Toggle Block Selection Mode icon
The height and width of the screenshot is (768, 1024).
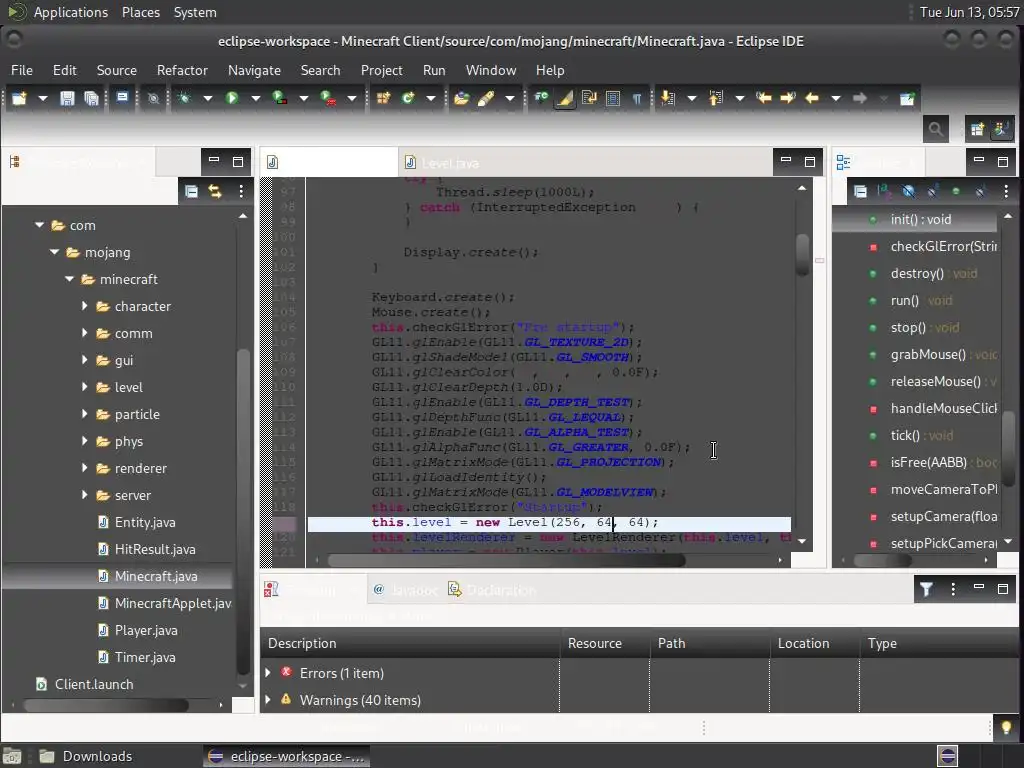pyautogui.click(x=613, y=98)
